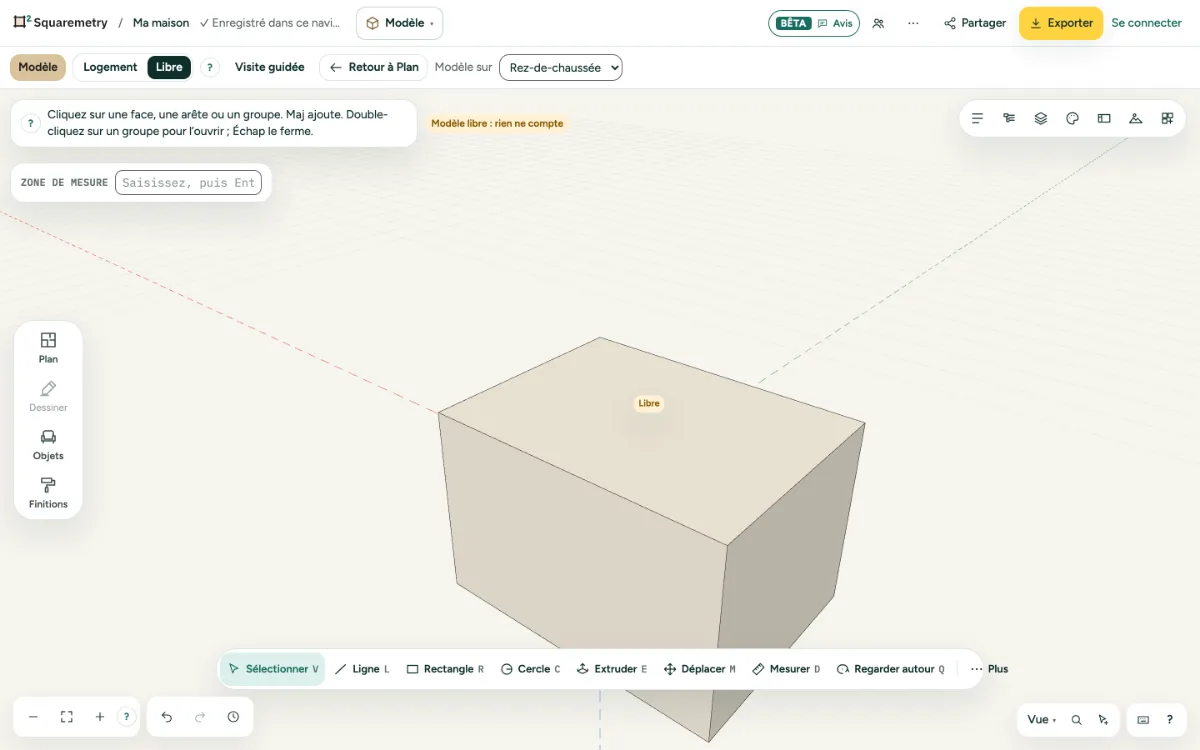This screenshot has height=750, width=1200.
Task: Click the grid-plus components icon
Action: coord(1167,118)
